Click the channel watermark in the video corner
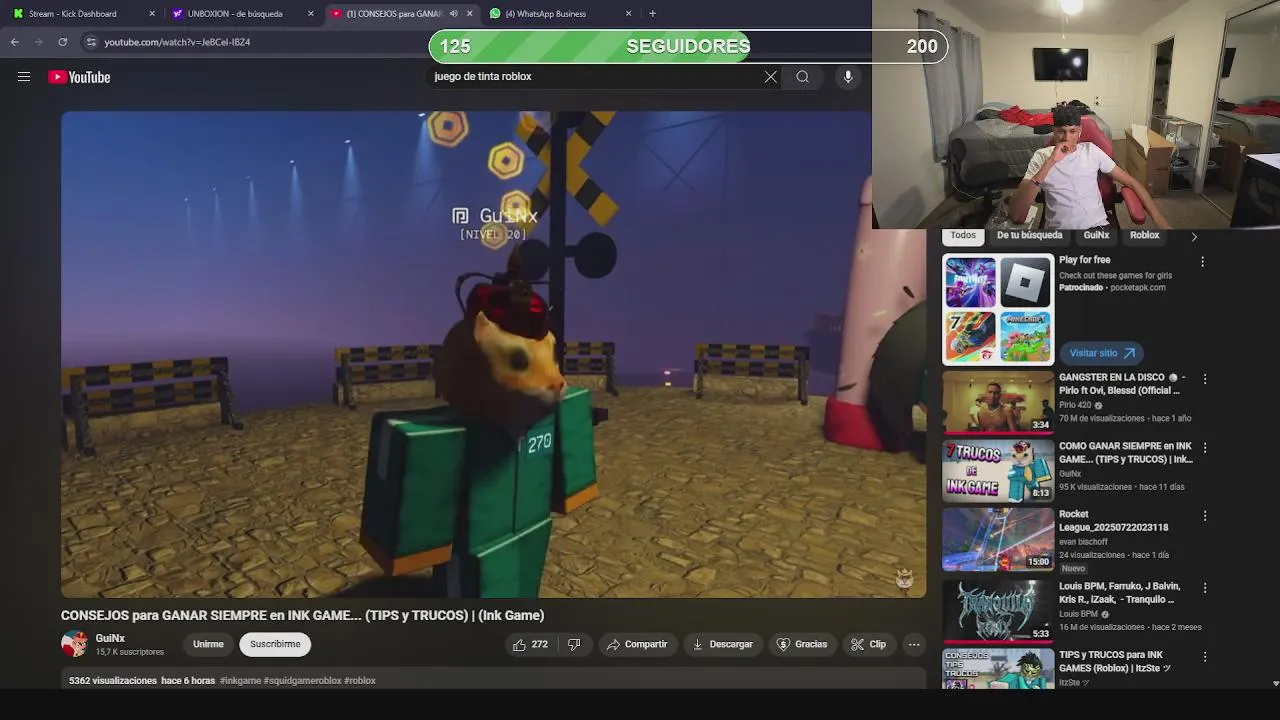The height and width of the screenshot is (720, 1280). click(904, 578)
